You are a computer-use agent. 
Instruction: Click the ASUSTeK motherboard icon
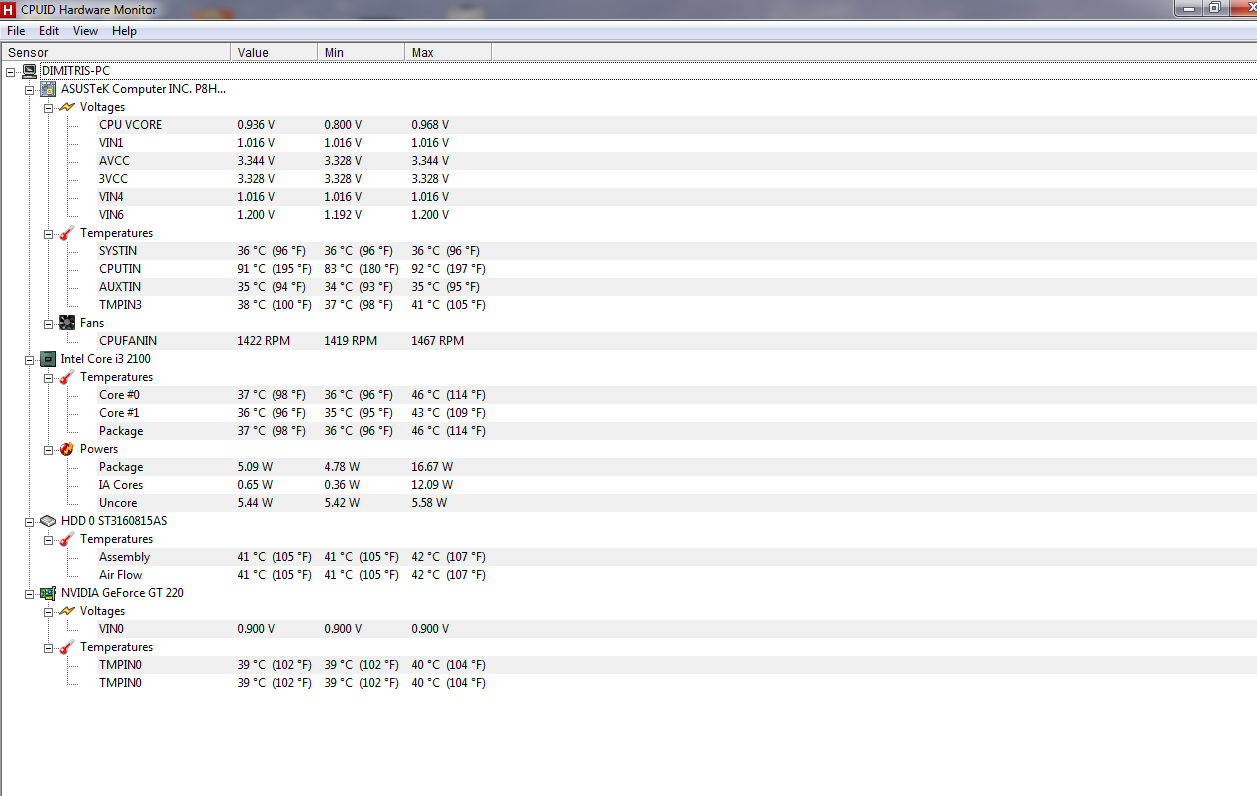coord(48,89)
